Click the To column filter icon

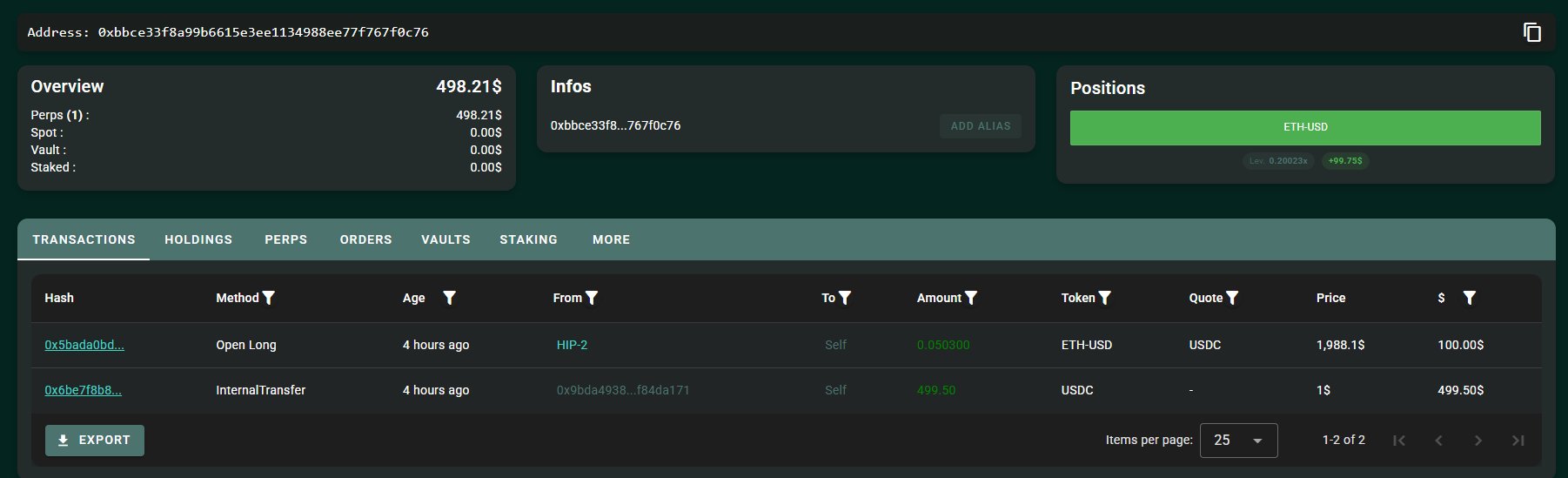(845, 298)
